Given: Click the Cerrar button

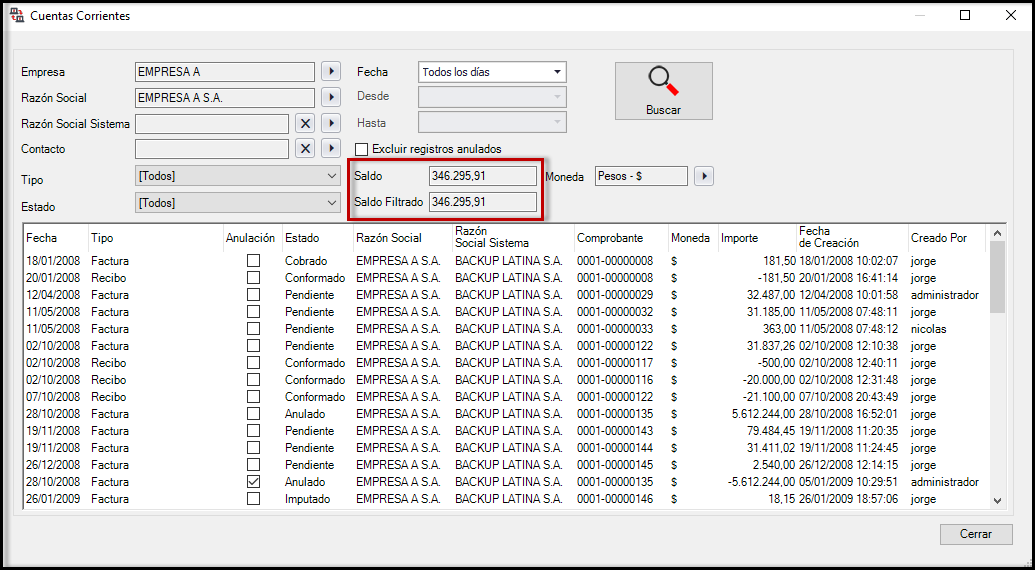Looking at the screenshot, I should pyautogui.click(x=976, y=534).
